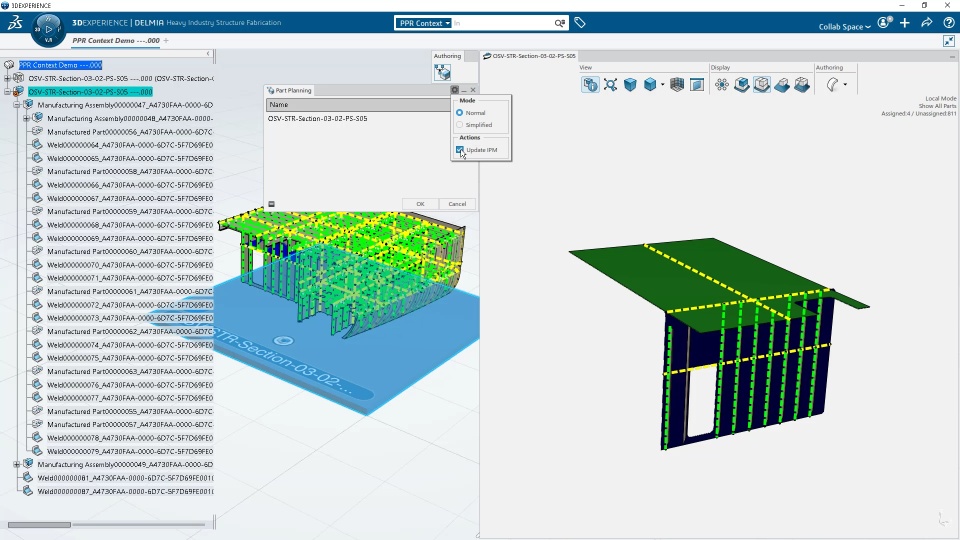The width and height of the screenshot is (960, 540).
Task: Open the user profile icon
Action: pyautogui.click(x=884, y=23)
